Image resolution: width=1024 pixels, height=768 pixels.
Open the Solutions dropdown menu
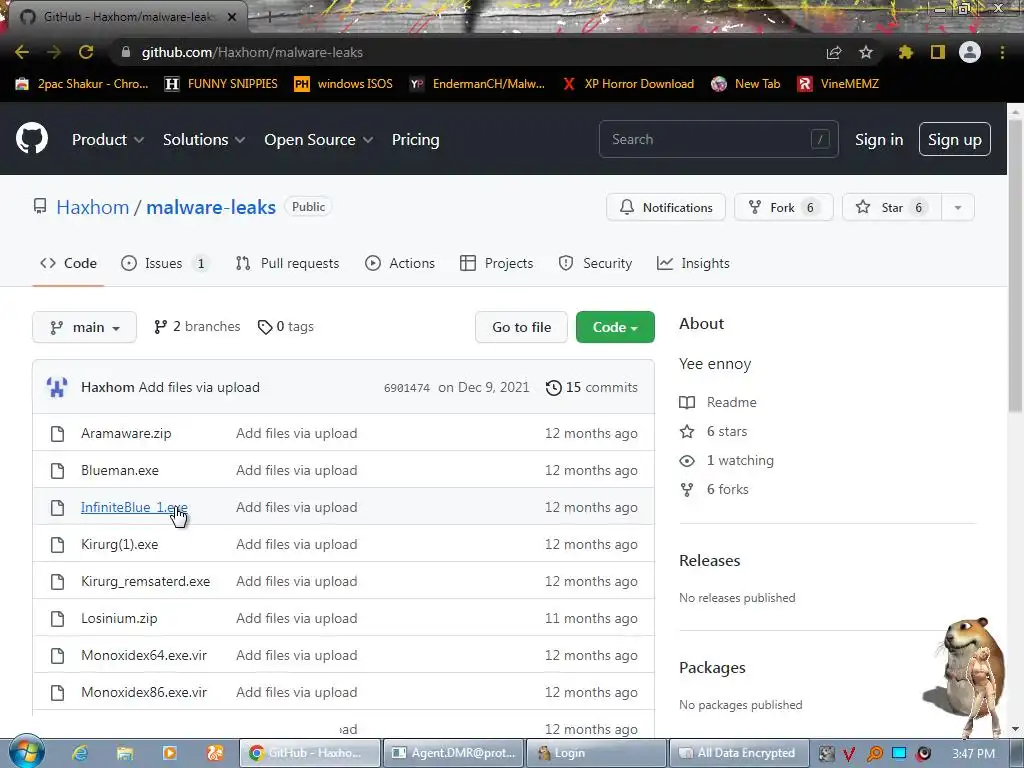tap(204, 140)
